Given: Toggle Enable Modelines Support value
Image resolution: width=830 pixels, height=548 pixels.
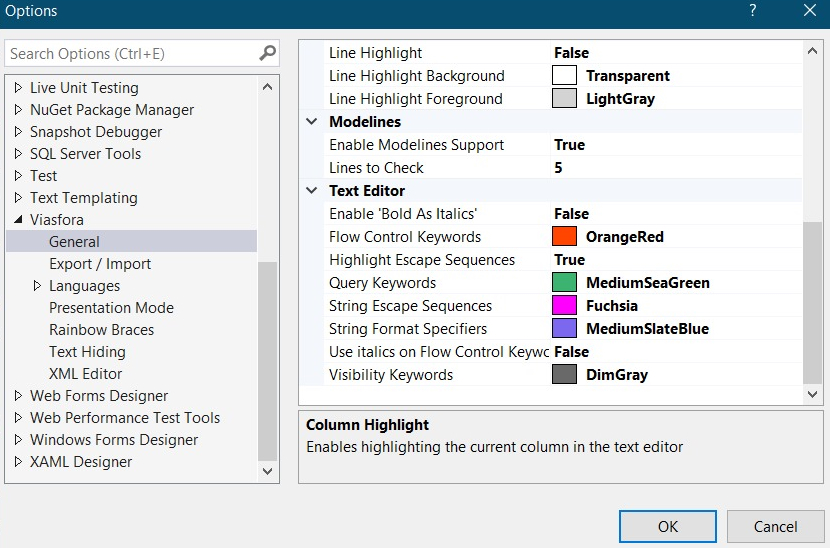Looking at the screenshot, I should (x=570, y=145).
